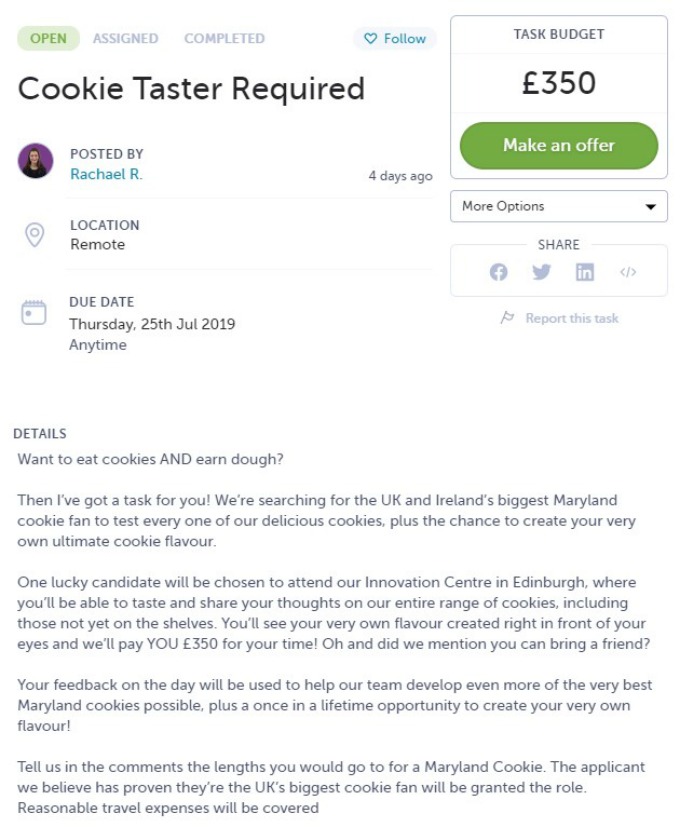Select the OPEN status tab

pos(49,39)
